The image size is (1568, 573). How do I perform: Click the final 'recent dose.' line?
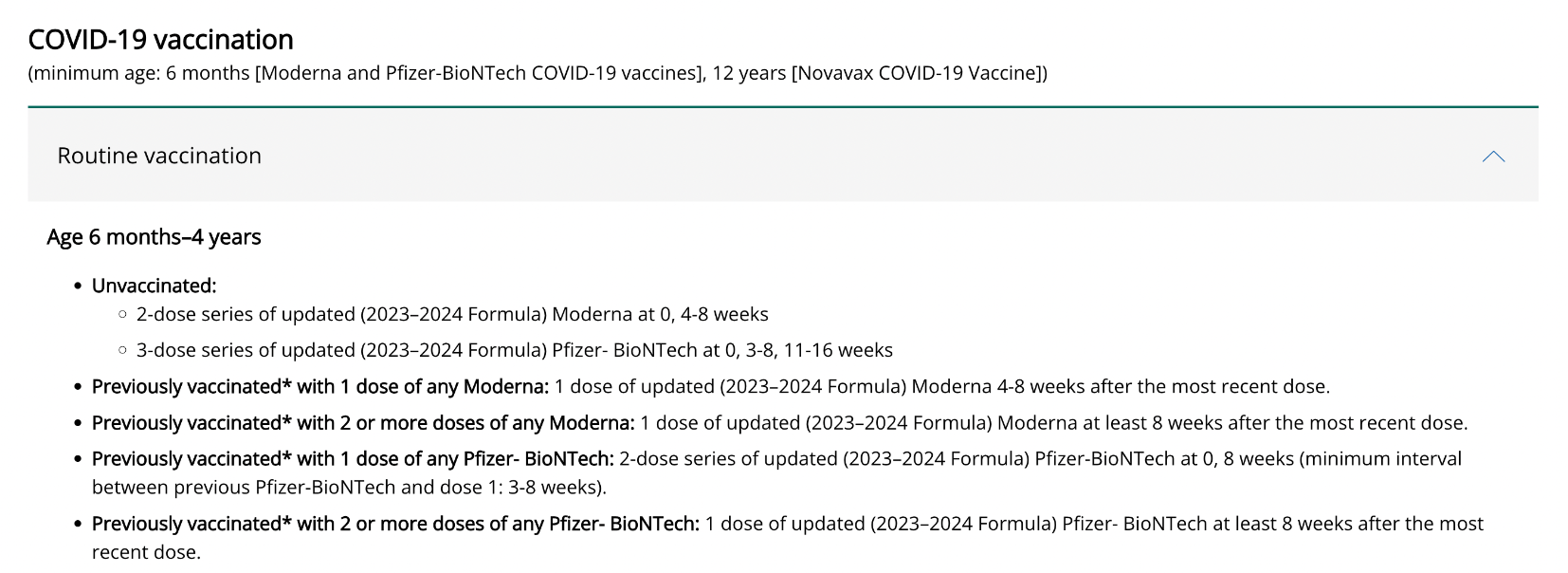(146, 552)
